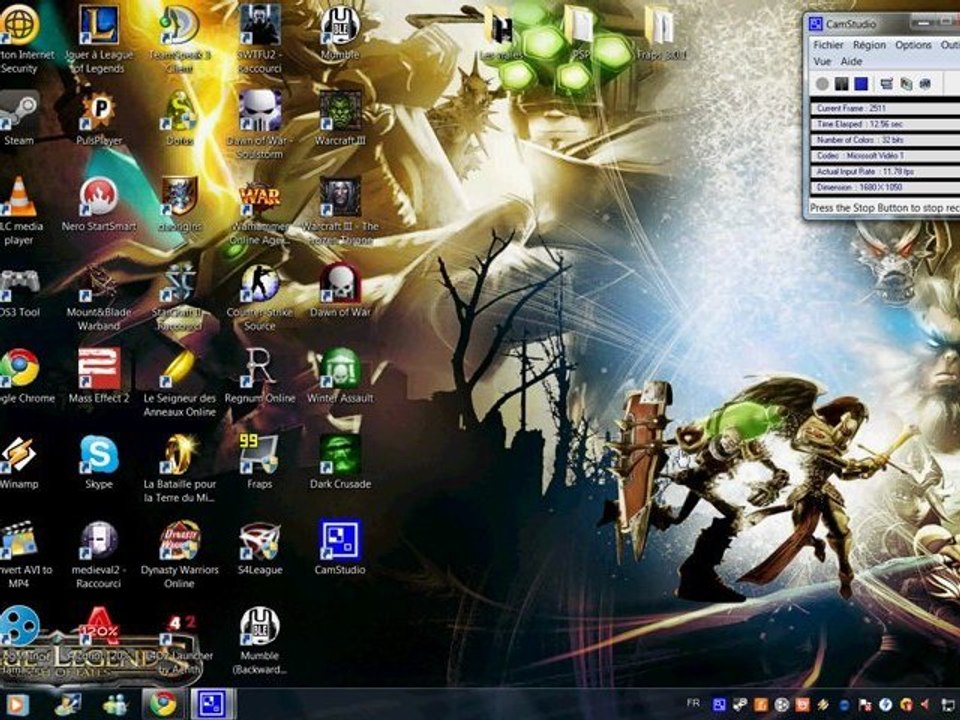This screenshot has height=720, width=960.
Task: Select Dynasty Warriors Online desktop icon
Action: tap(179, 555)
